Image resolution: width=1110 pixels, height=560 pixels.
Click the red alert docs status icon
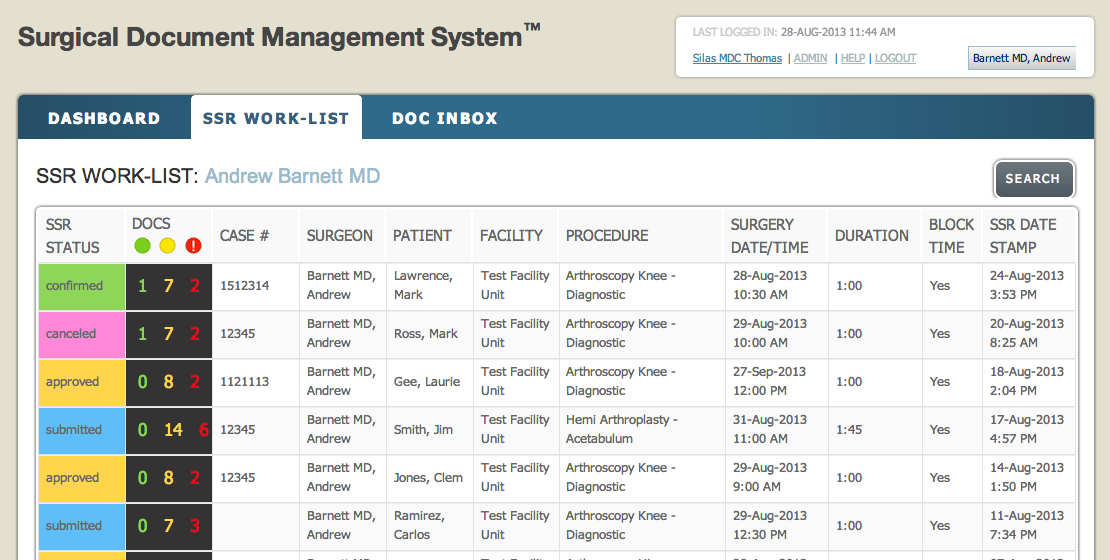coord(193,245)
